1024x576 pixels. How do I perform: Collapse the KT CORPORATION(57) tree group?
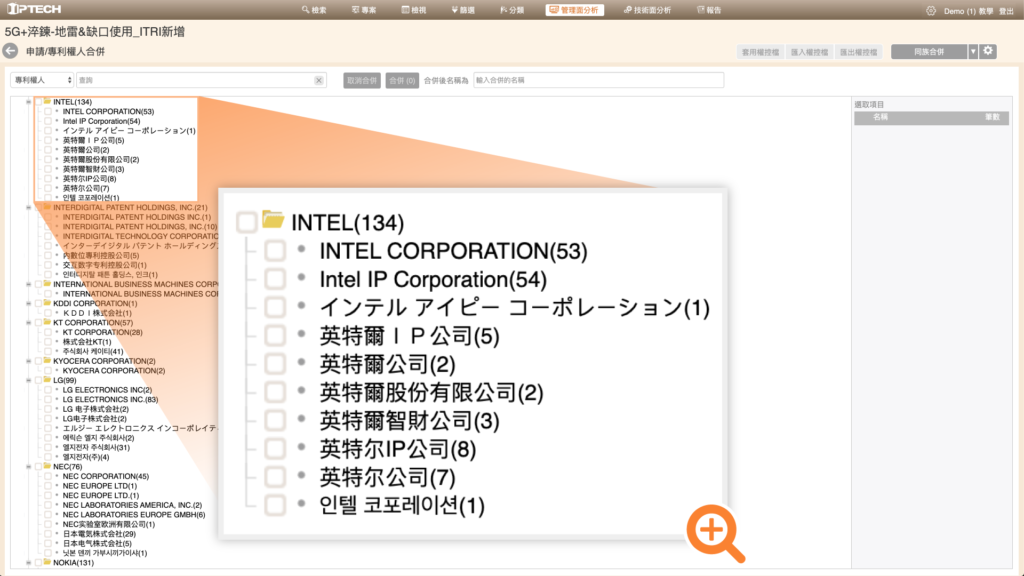tap(28, 323)
